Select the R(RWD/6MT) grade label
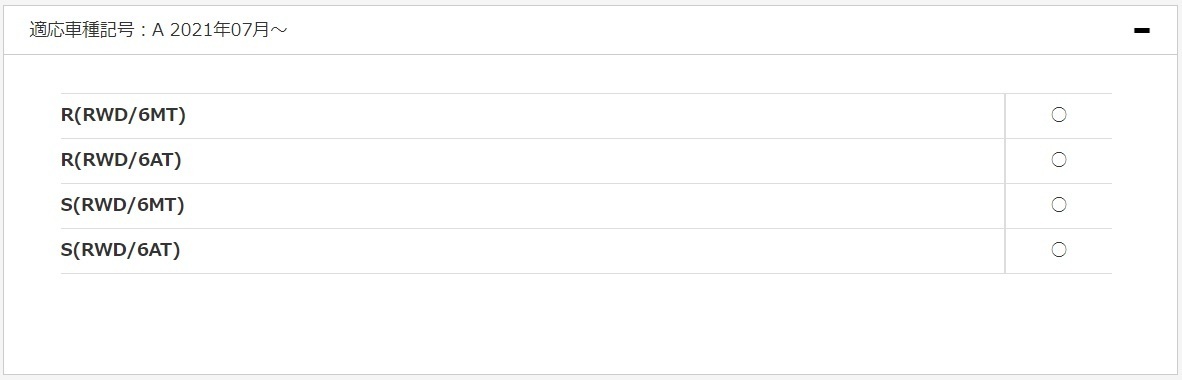The height and width of the screenshot is (383, 1182). 123,115
